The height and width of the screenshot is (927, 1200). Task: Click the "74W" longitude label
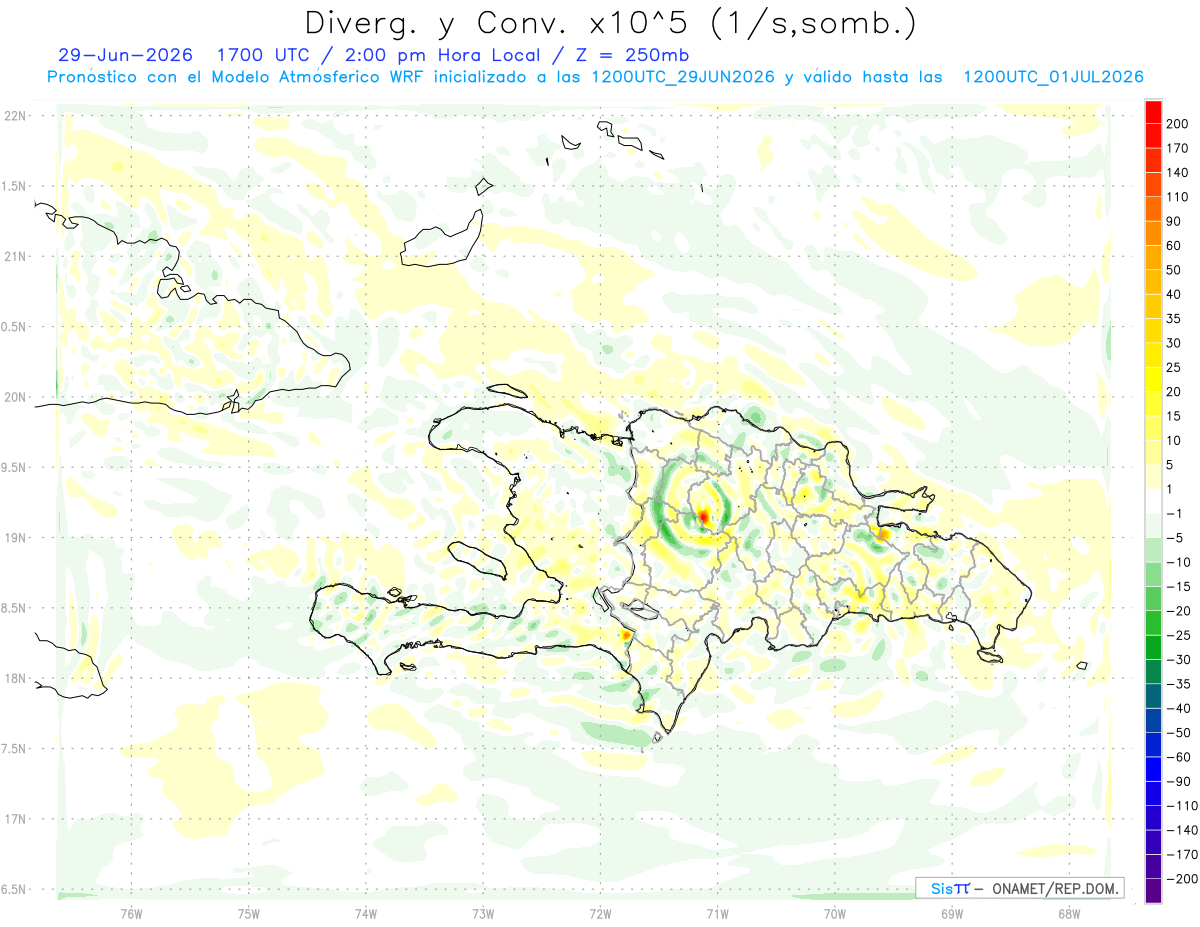point(366,913)
